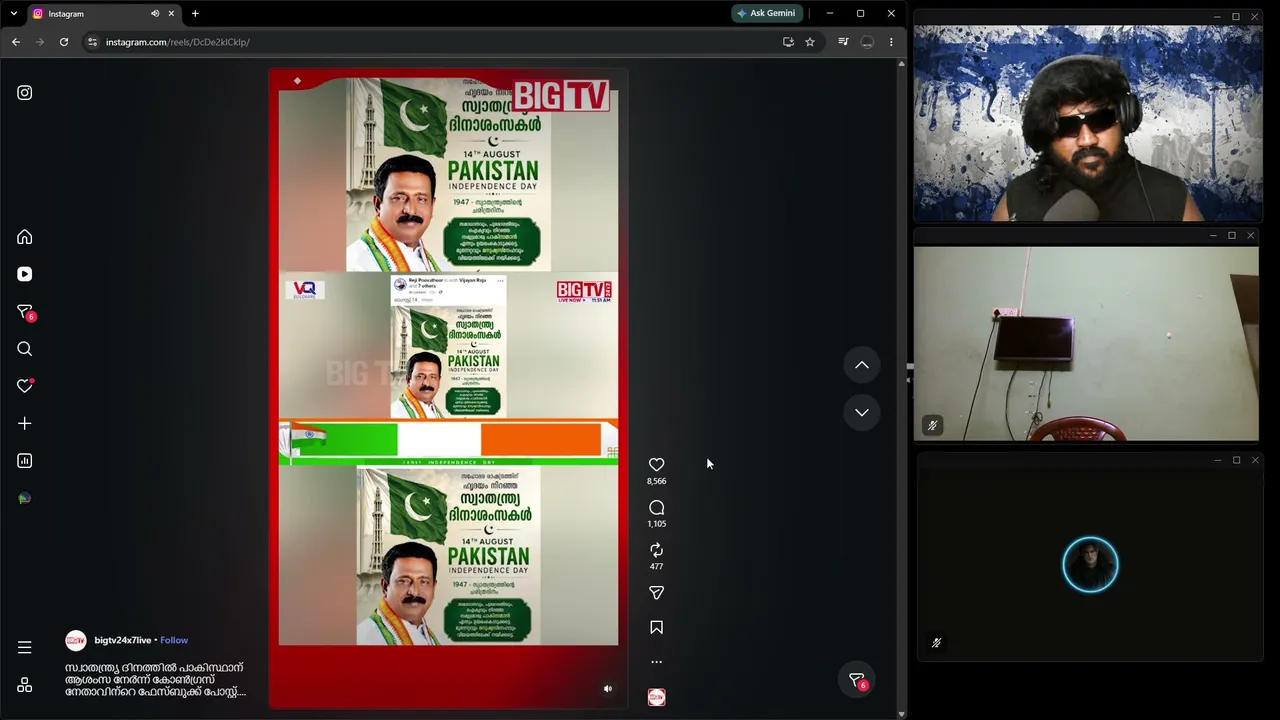Open the bigtv24x7live profile name
Viewport: 1280px width, 720px height.
[x=122, y=640]
